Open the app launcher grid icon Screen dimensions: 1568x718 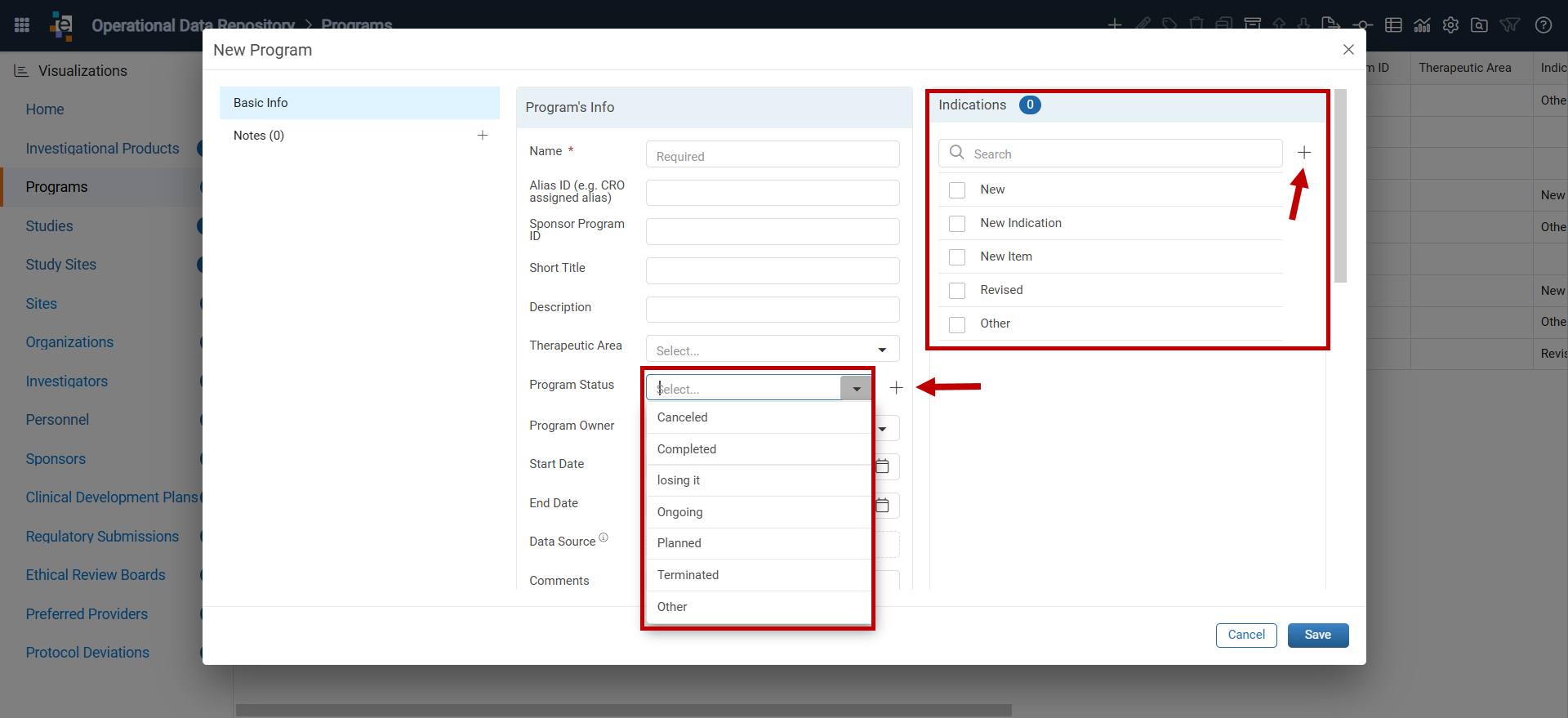tap(22, 25)
